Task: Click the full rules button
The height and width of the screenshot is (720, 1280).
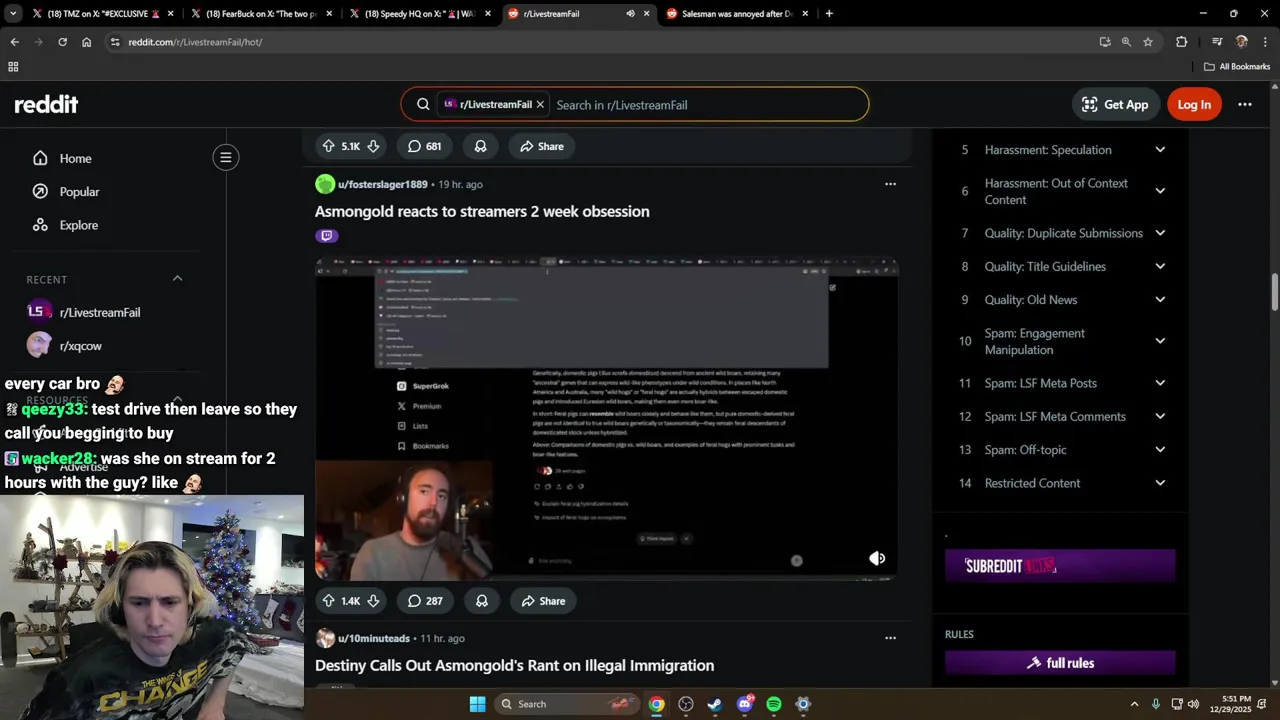Action: [1060, 663]
